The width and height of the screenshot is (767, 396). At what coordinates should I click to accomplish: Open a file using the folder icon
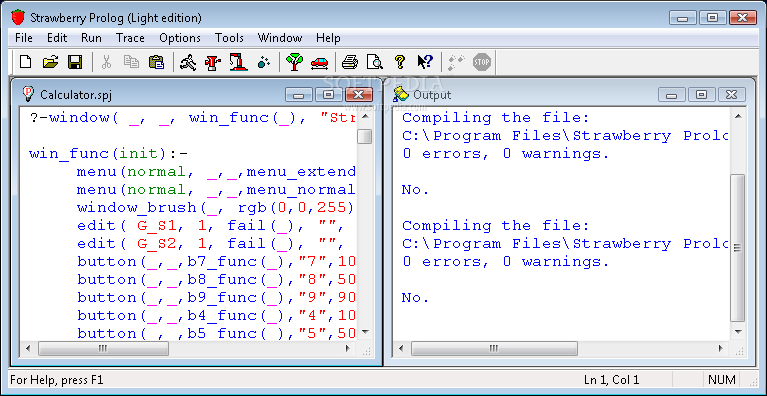pos(50,62)
